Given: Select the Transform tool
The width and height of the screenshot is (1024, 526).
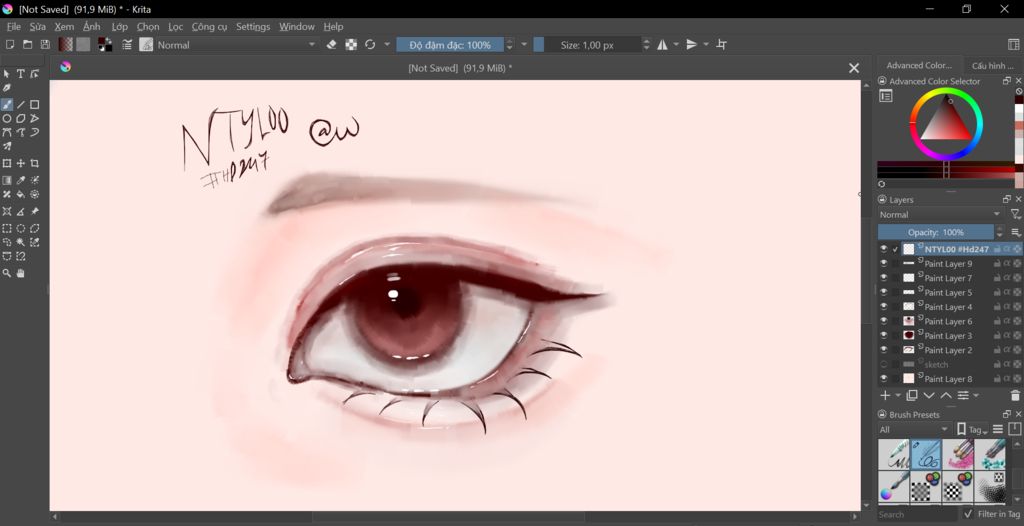Looking at the screenshot, I should pos(7,163).
